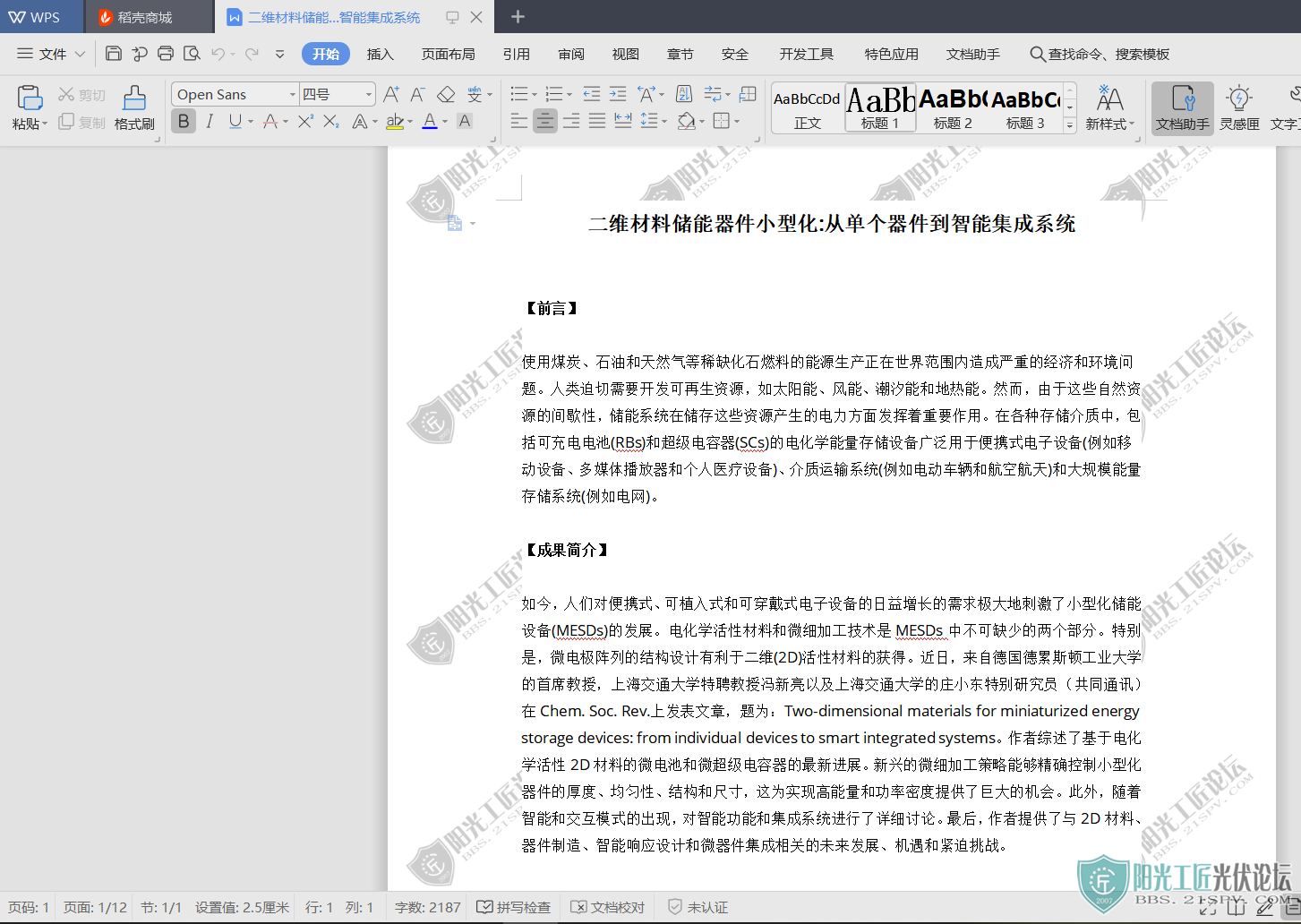
Task: Apply the 标题 2 style
Action: [953, 107]
